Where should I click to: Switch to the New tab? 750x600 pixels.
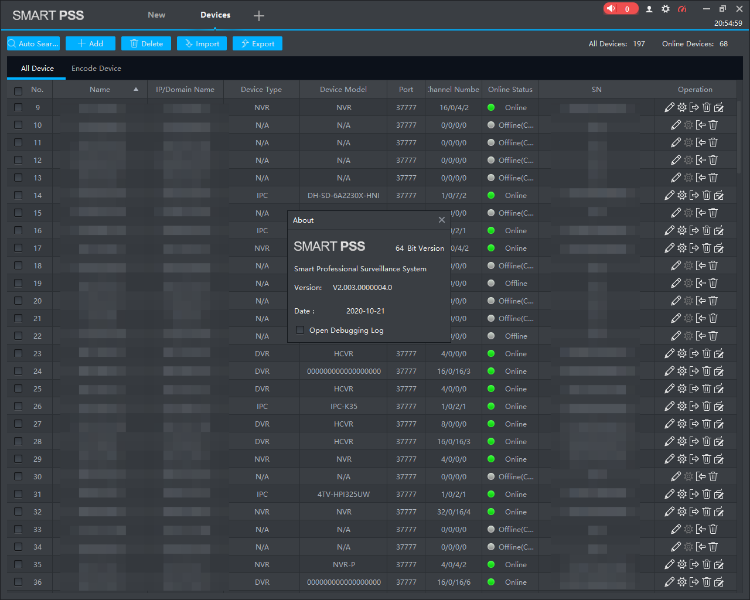(156, 15)
